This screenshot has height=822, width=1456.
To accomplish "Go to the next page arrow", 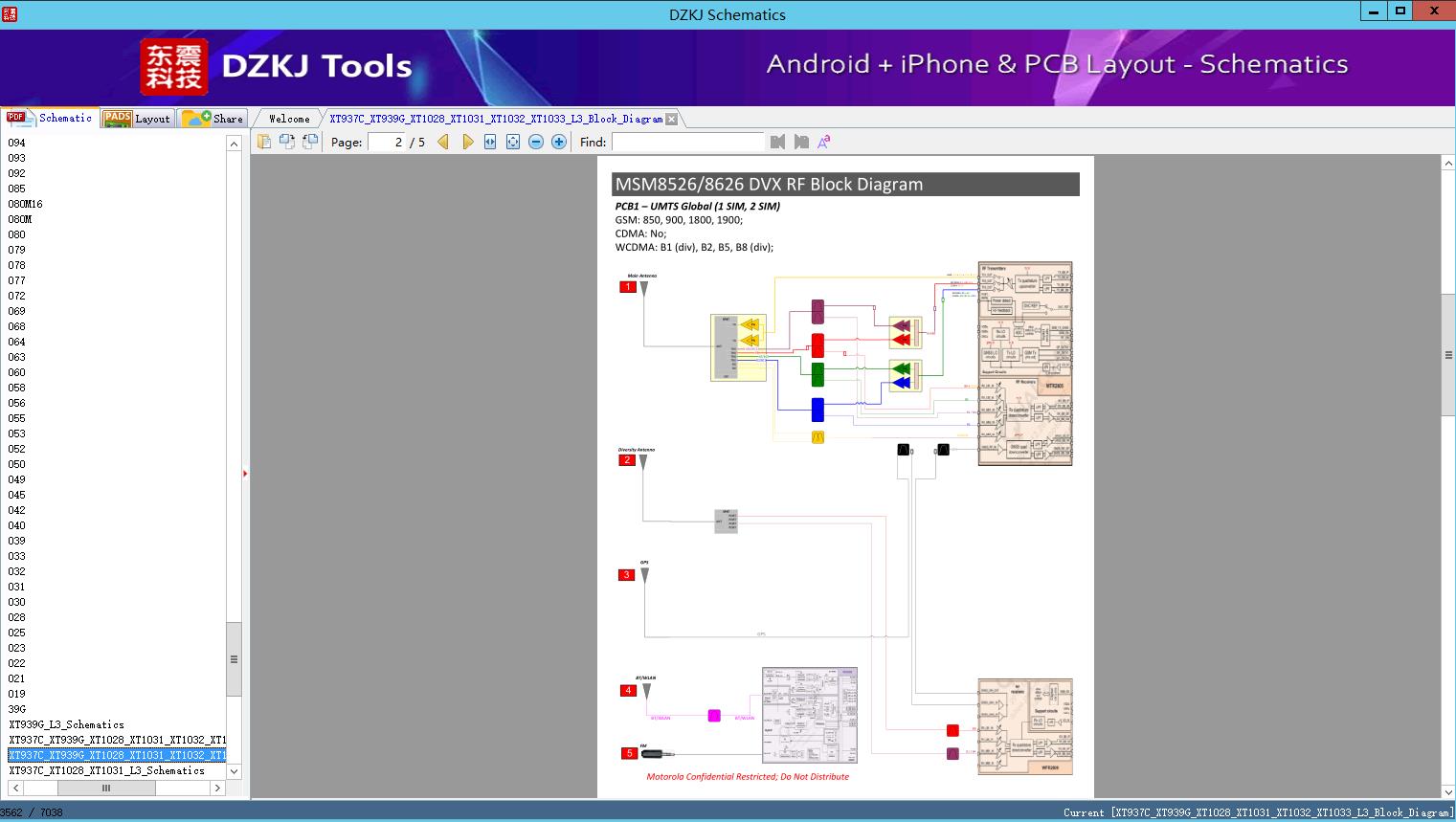I will (x=468, y=142).
